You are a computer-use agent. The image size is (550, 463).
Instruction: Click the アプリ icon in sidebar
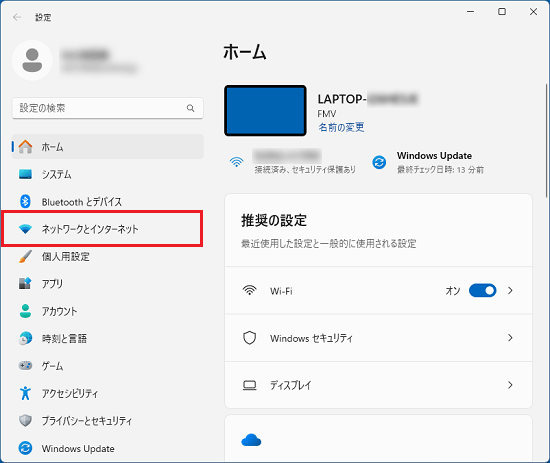(x=25, y=283)
